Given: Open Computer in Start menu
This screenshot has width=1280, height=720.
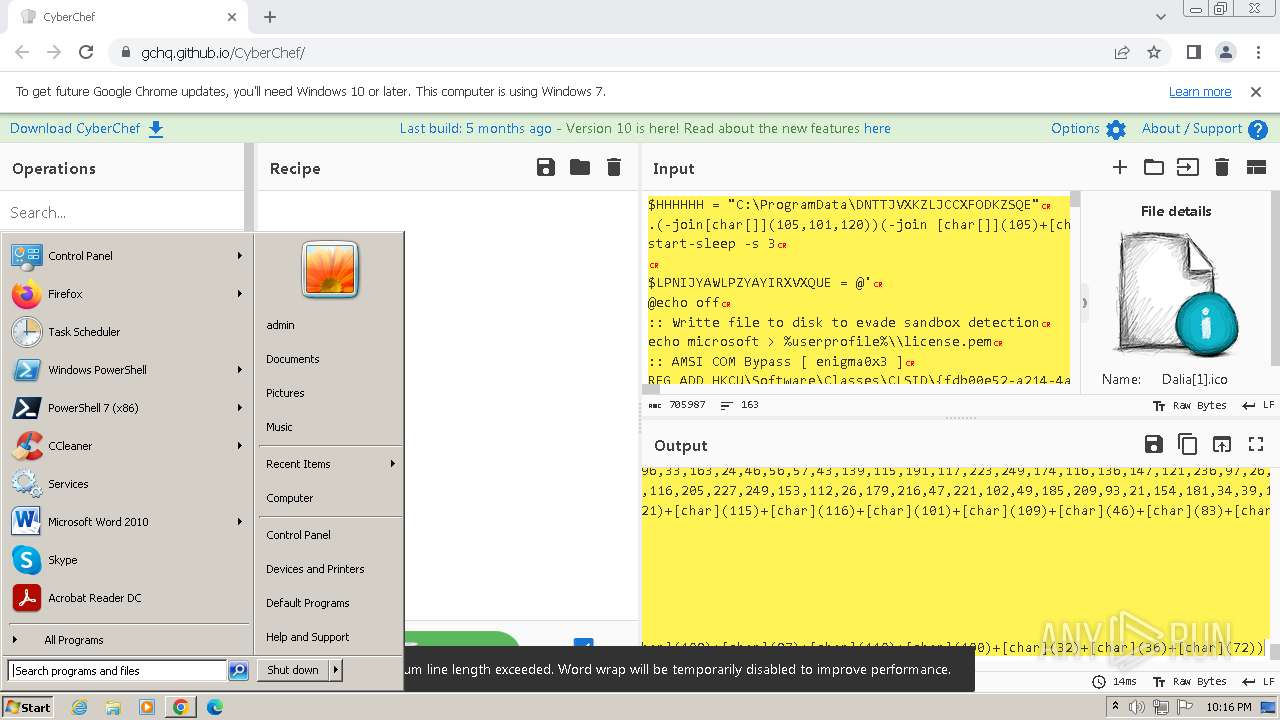Looking at the screenshot, I should 290,498.
